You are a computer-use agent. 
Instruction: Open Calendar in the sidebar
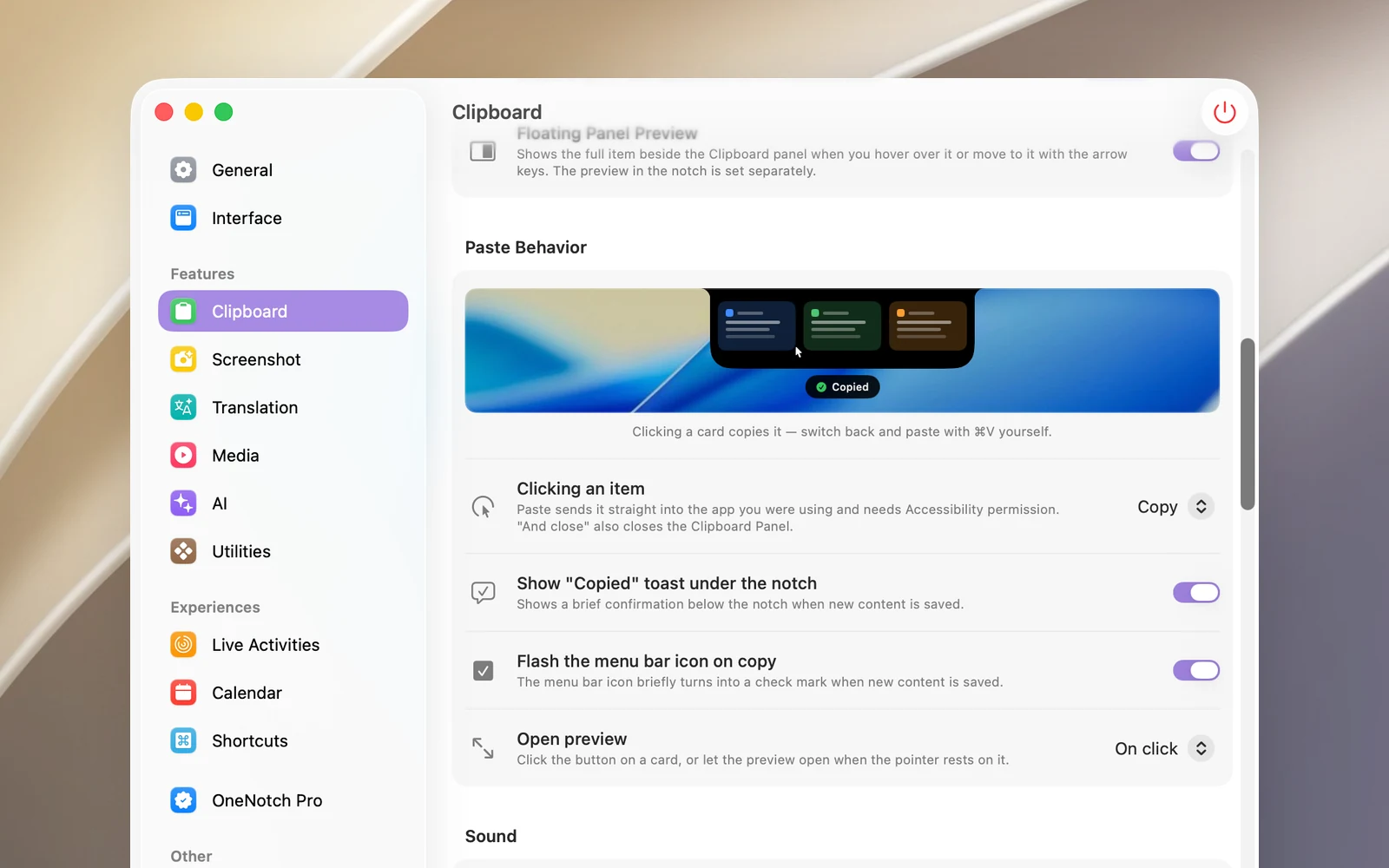click(x=283, y=693)
